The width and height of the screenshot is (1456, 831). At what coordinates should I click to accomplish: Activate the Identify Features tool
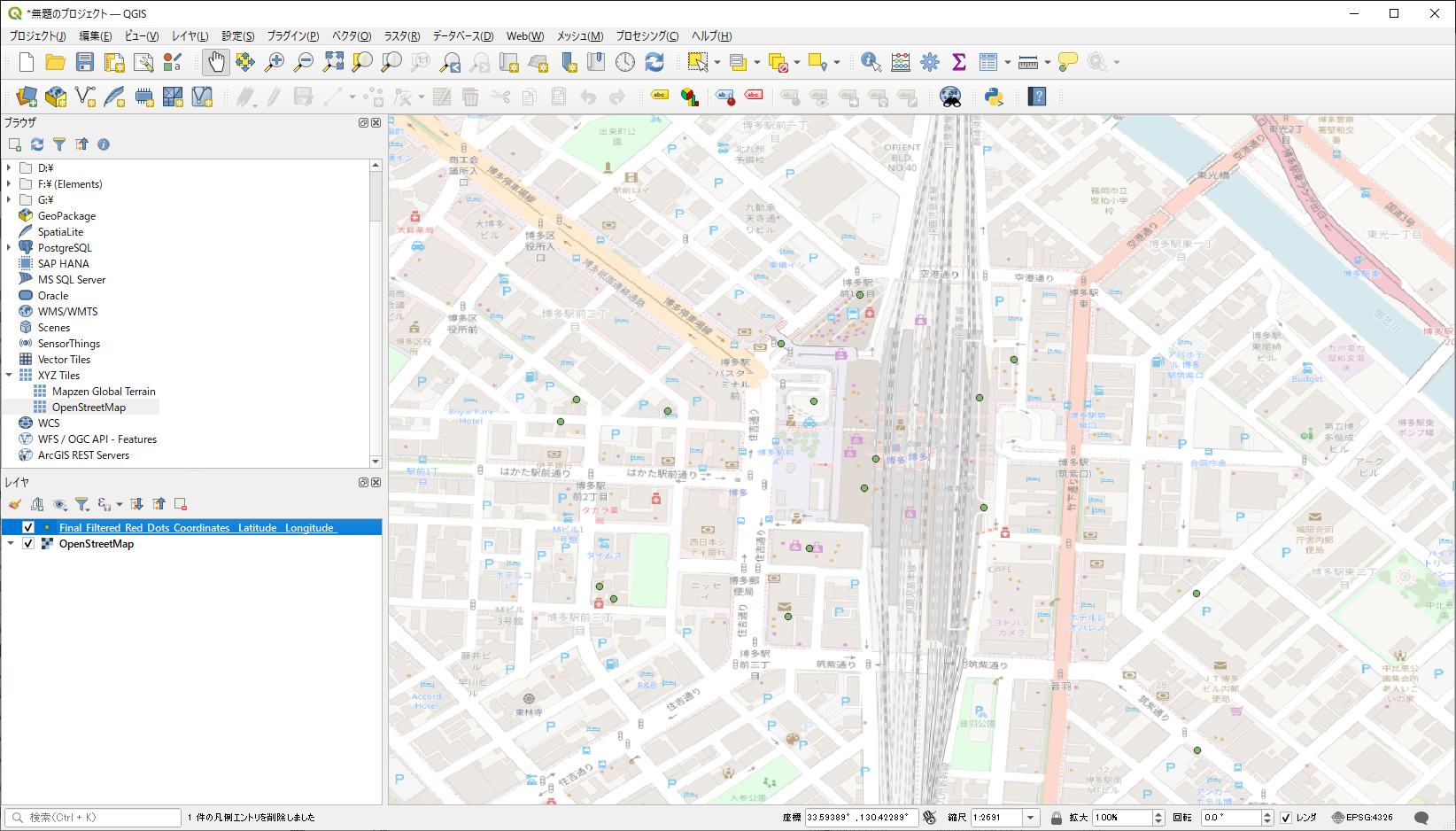871,62
